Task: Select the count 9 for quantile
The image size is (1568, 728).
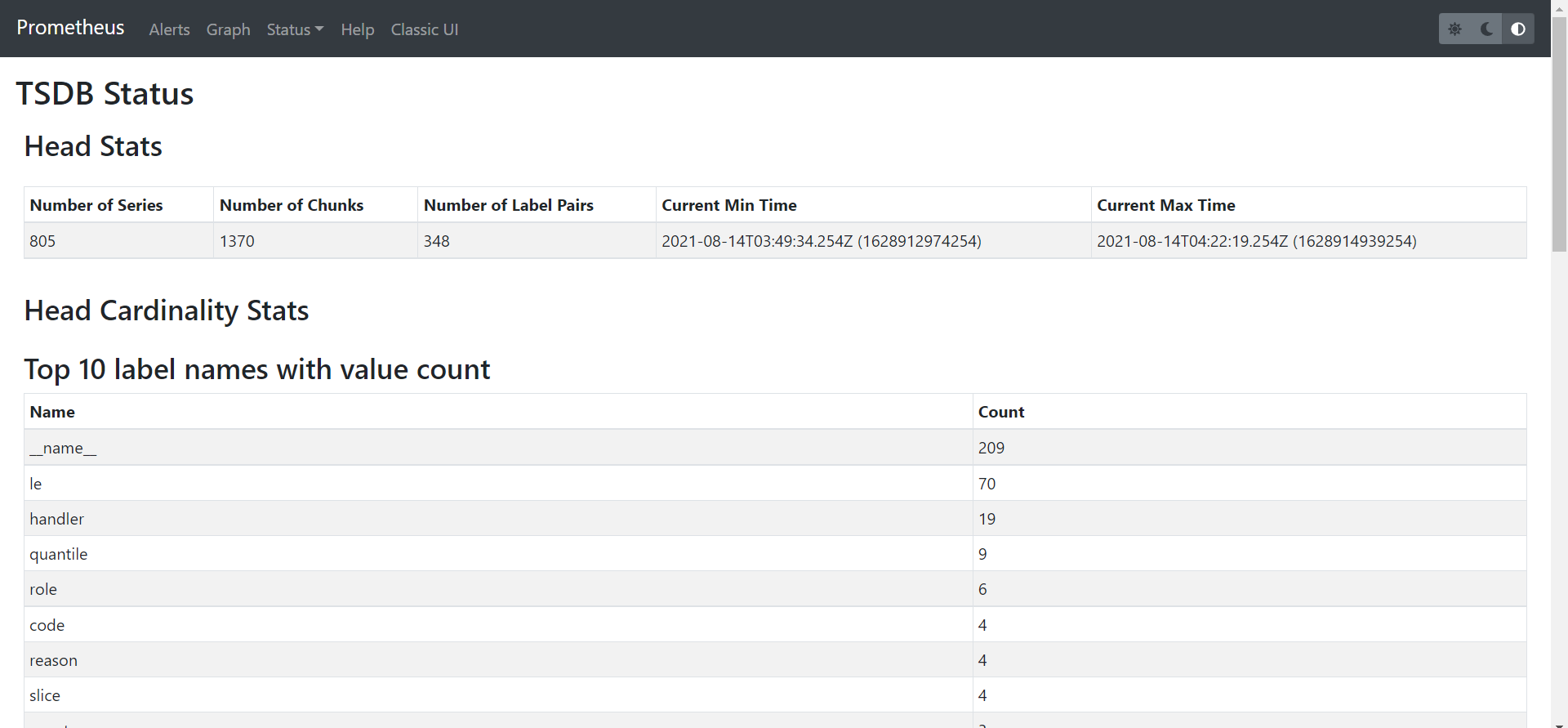Action: (982, 554)
